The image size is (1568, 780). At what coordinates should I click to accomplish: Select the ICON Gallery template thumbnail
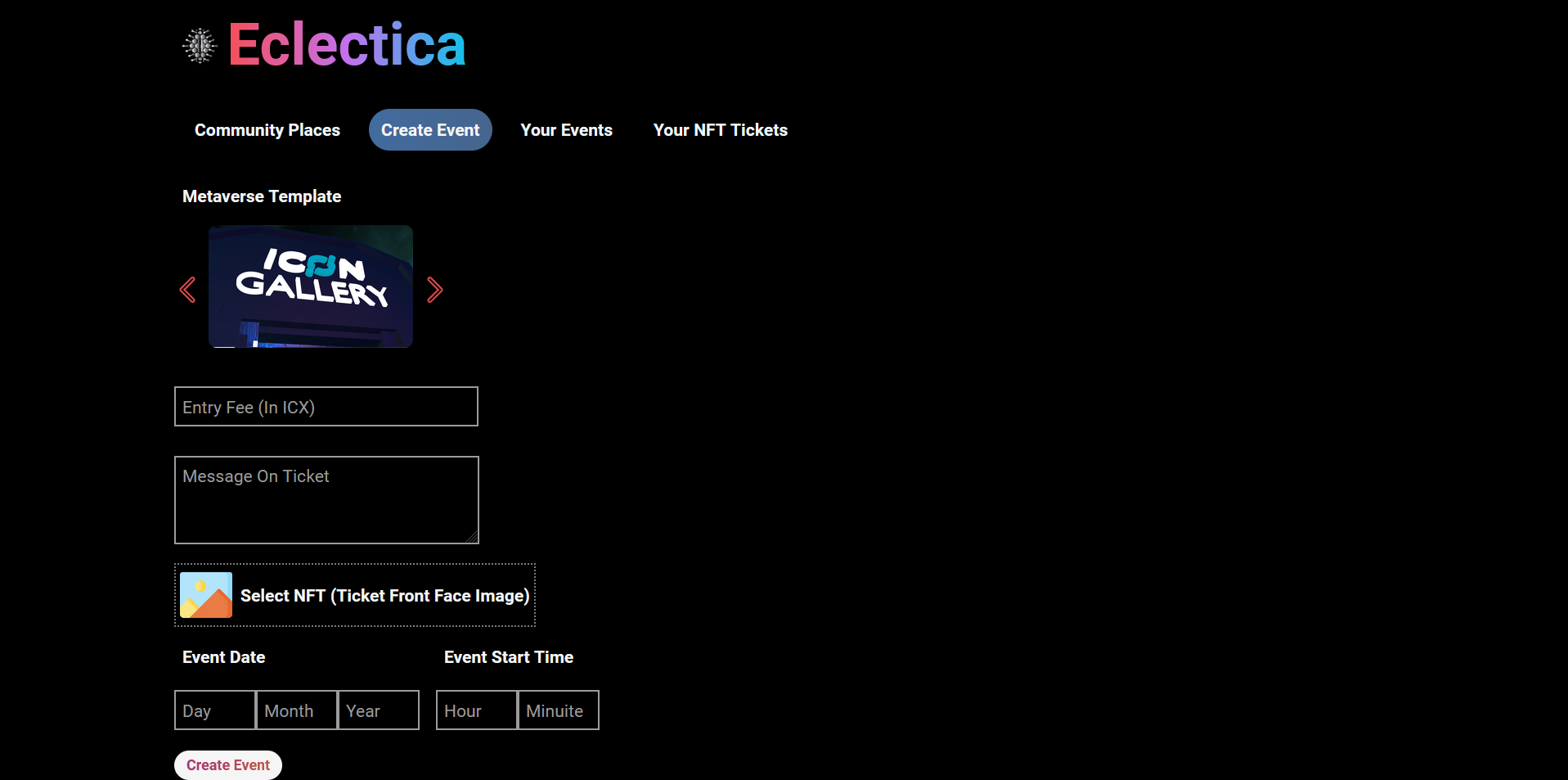click(x=311, y=286)
